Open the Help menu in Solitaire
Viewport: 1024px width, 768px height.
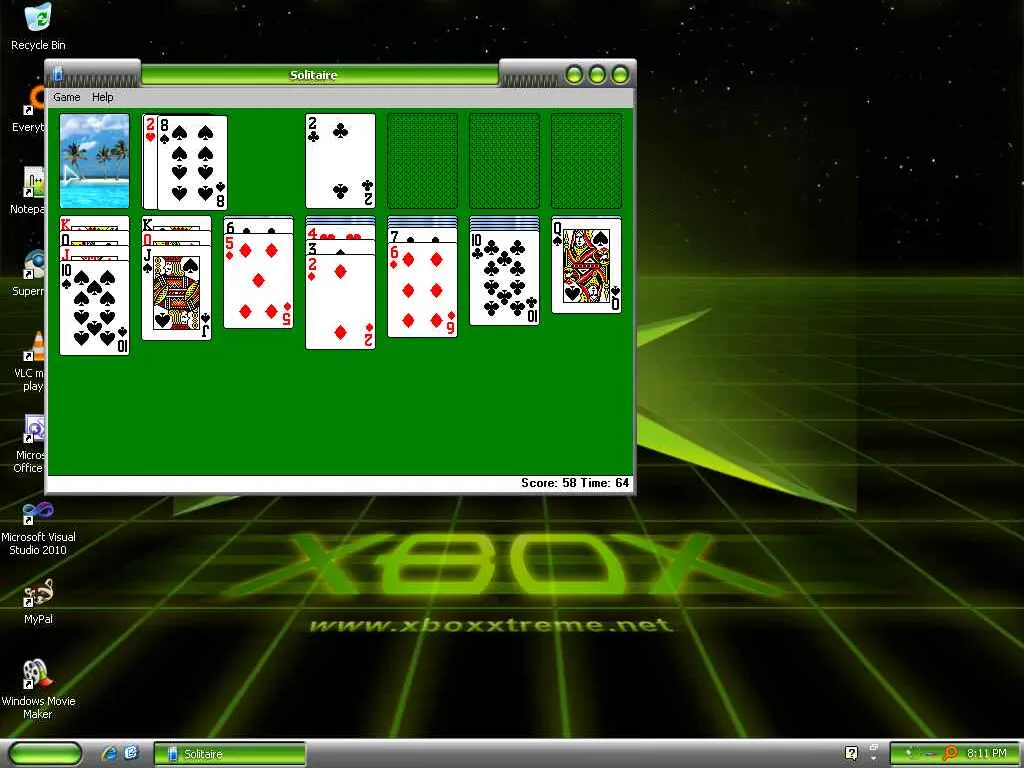tap(103, 97)
